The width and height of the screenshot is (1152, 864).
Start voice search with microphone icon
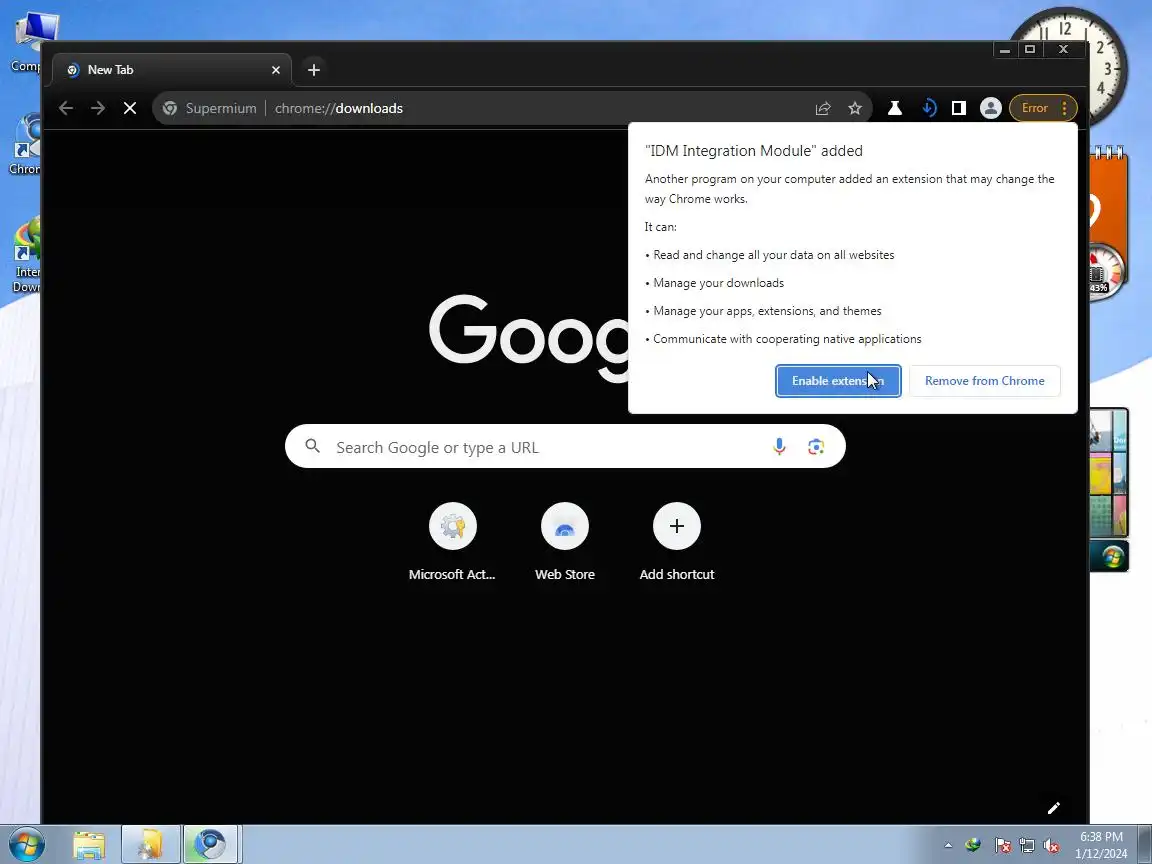point(779,447)
